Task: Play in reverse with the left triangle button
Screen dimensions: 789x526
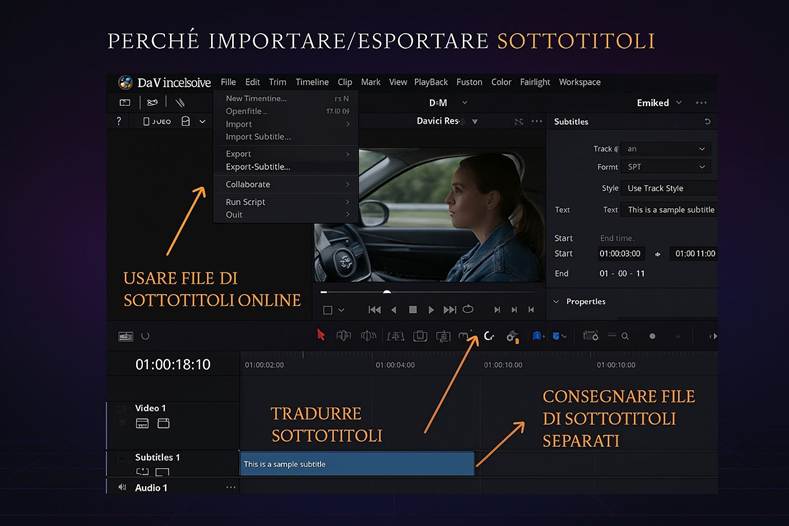Action: pos(393,310)
